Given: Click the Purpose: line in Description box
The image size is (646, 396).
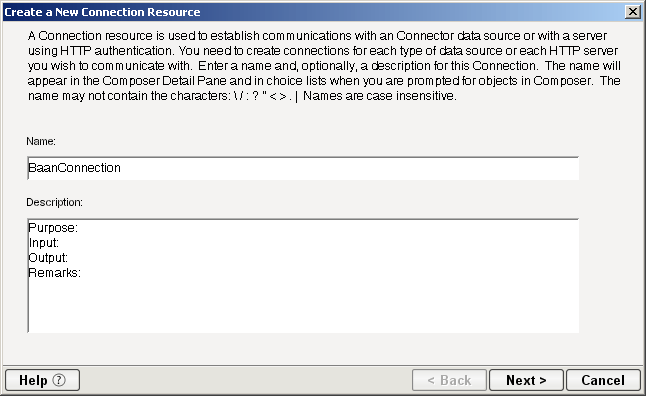Looking at the screenshot, I should click(53, 228).
